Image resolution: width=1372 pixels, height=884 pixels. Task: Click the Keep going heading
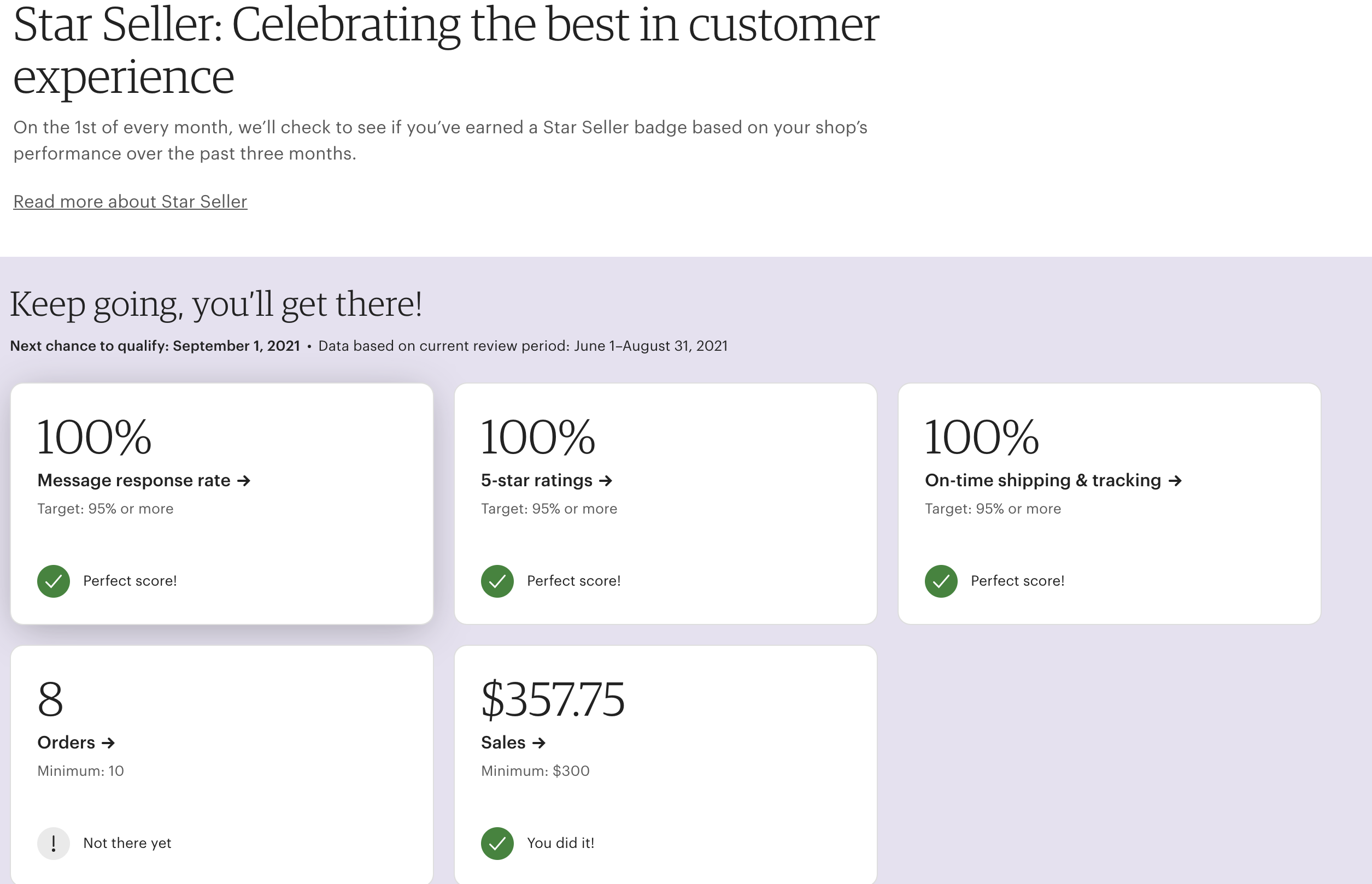click(216, 304)
